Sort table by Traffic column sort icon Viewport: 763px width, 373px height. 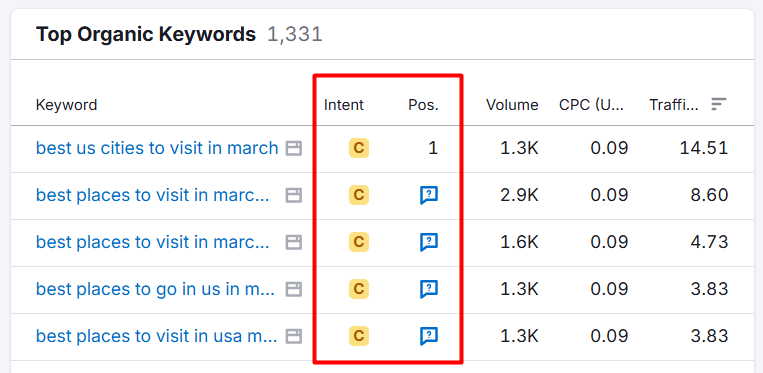coord(718,104)
